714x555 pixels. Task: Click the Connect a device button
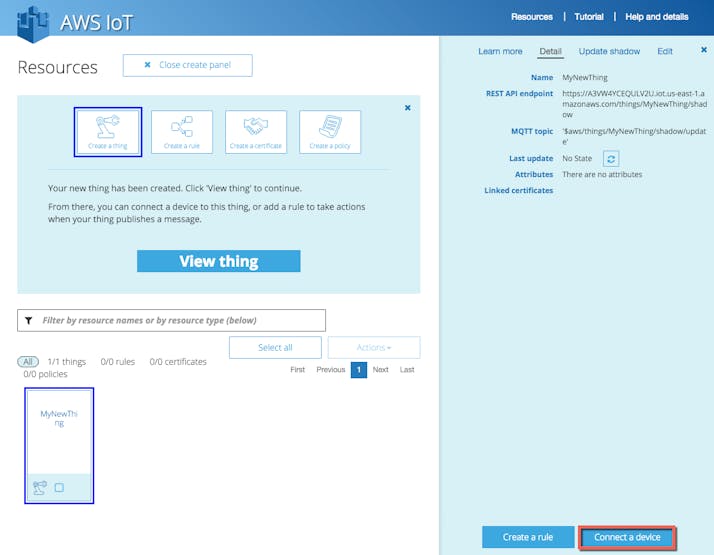[627, 537]
